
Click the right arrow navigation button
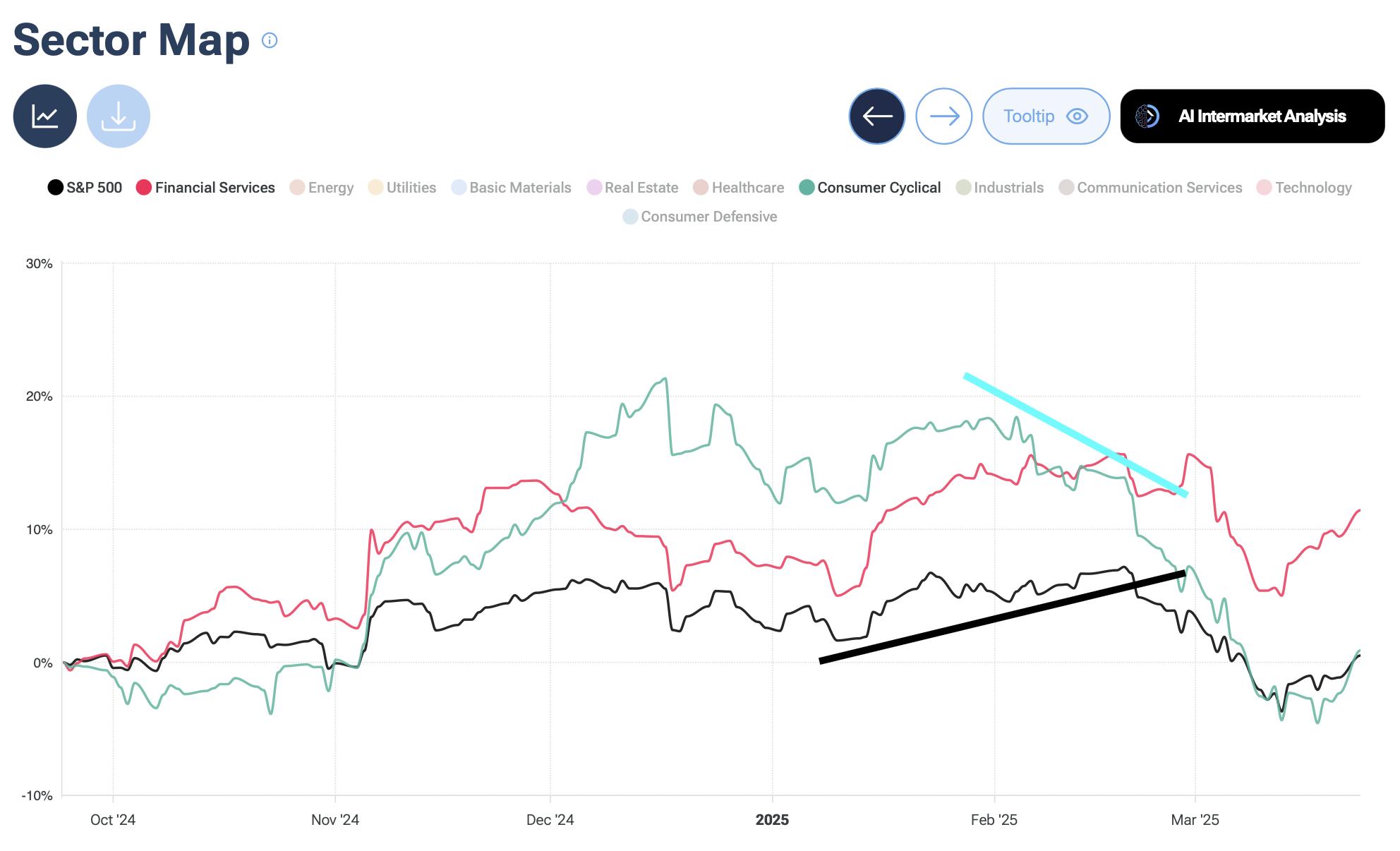(943, 116)
